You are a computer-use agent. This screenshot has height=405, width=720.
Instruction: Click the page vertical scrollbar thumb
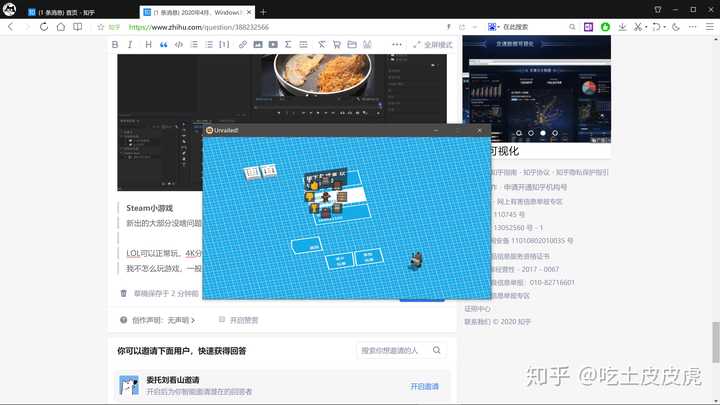[x=715, y=342]
